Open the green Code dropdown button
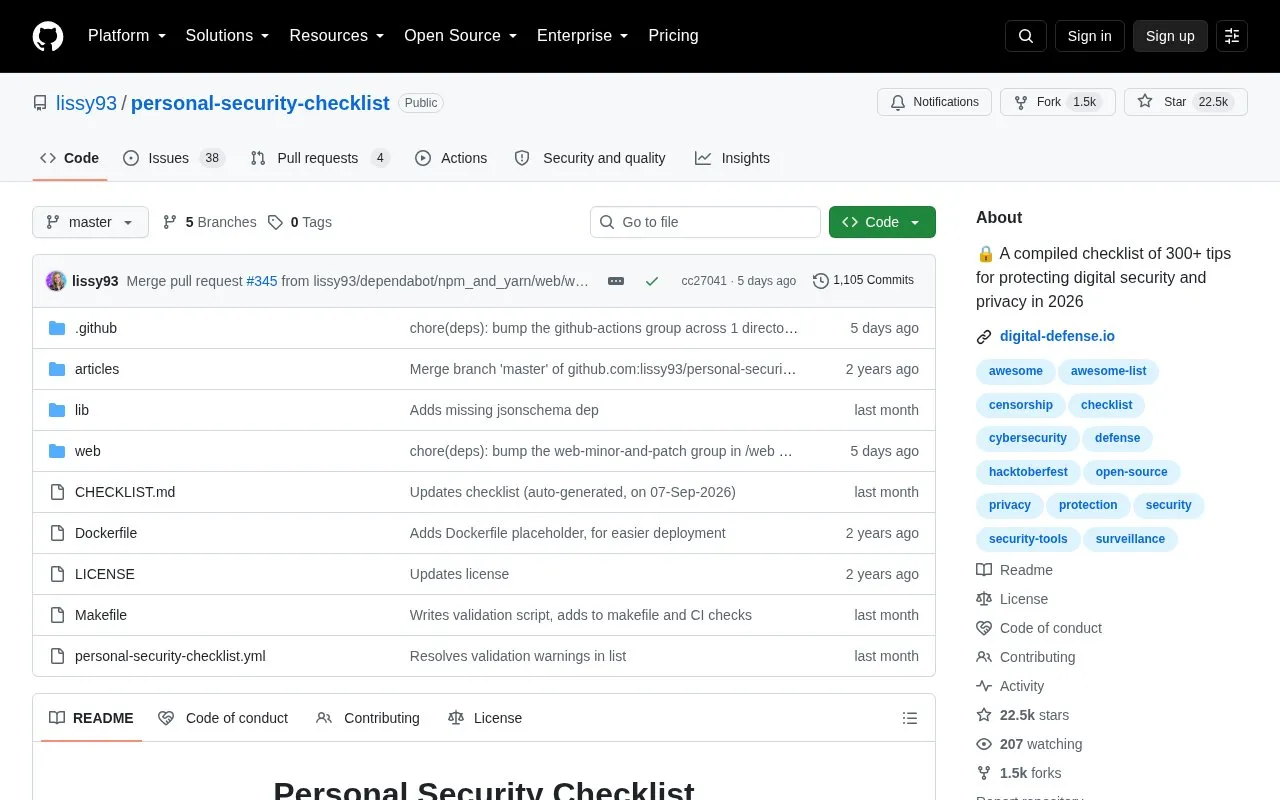Screen dimensions: 1280x800 pyautogui.click(x=882, y=222)
